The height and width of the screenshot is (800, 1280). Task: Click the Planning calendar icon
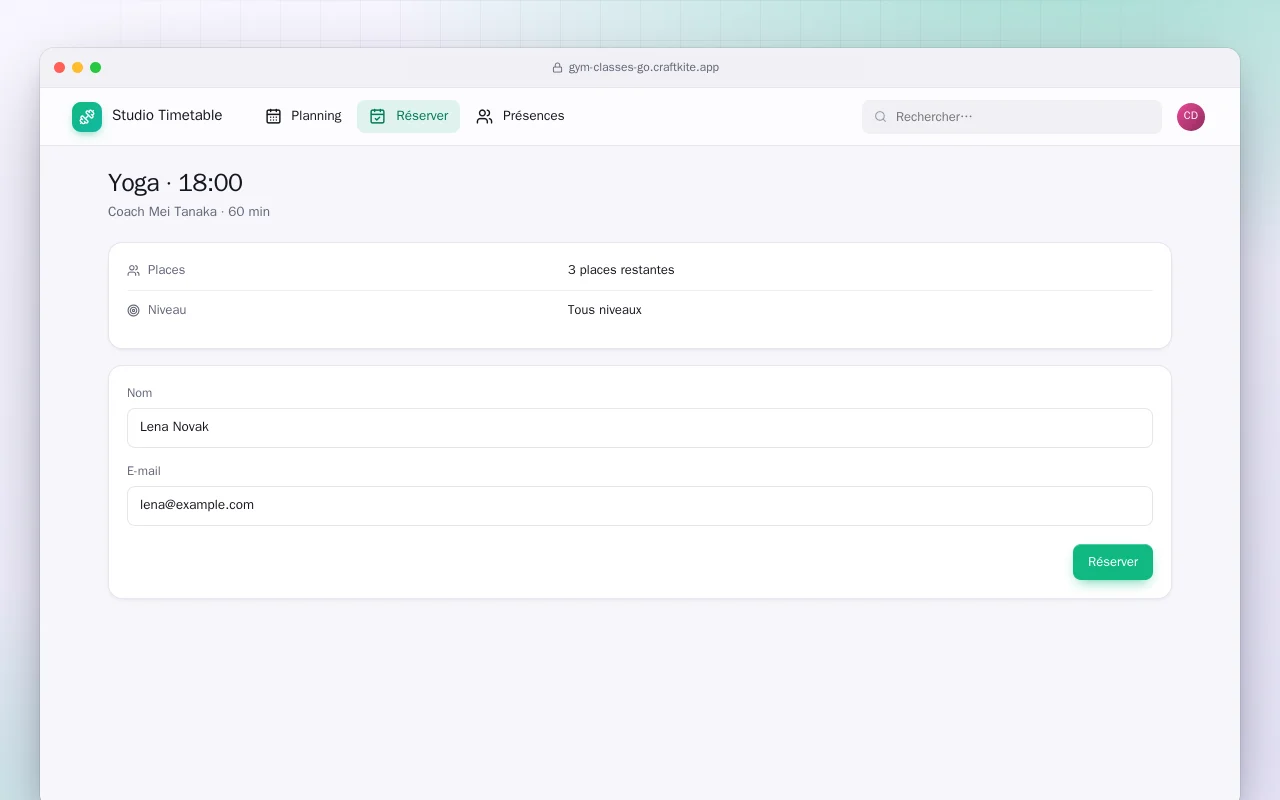273,116
